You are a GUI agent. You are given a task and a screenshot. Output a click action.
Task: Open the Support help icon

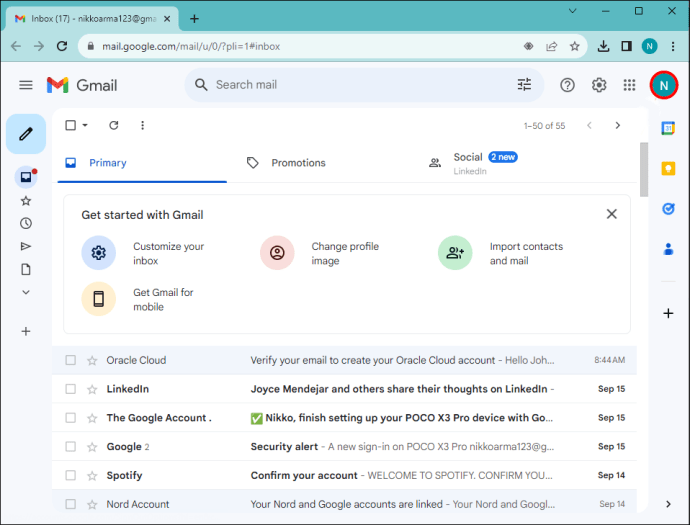coord(567,85)
